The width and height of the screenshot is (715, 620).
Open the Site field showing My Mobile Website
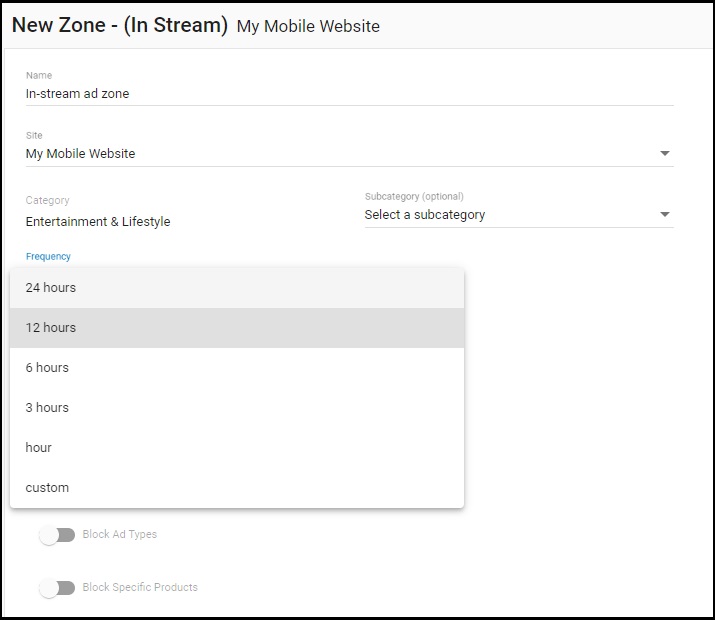pos(349,154)
